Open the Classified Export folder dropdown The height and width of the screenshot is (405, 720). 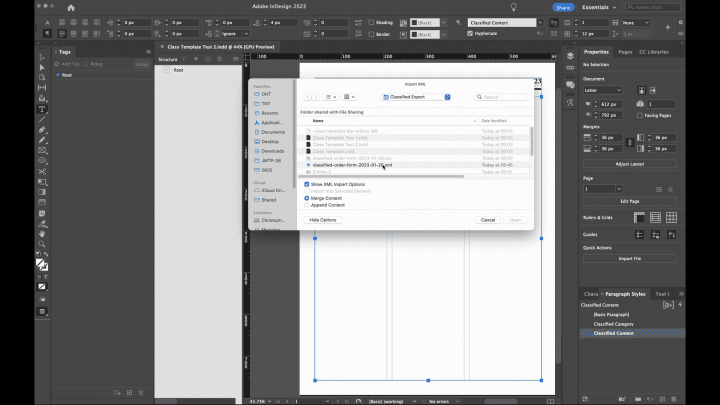tap(416, 97)
